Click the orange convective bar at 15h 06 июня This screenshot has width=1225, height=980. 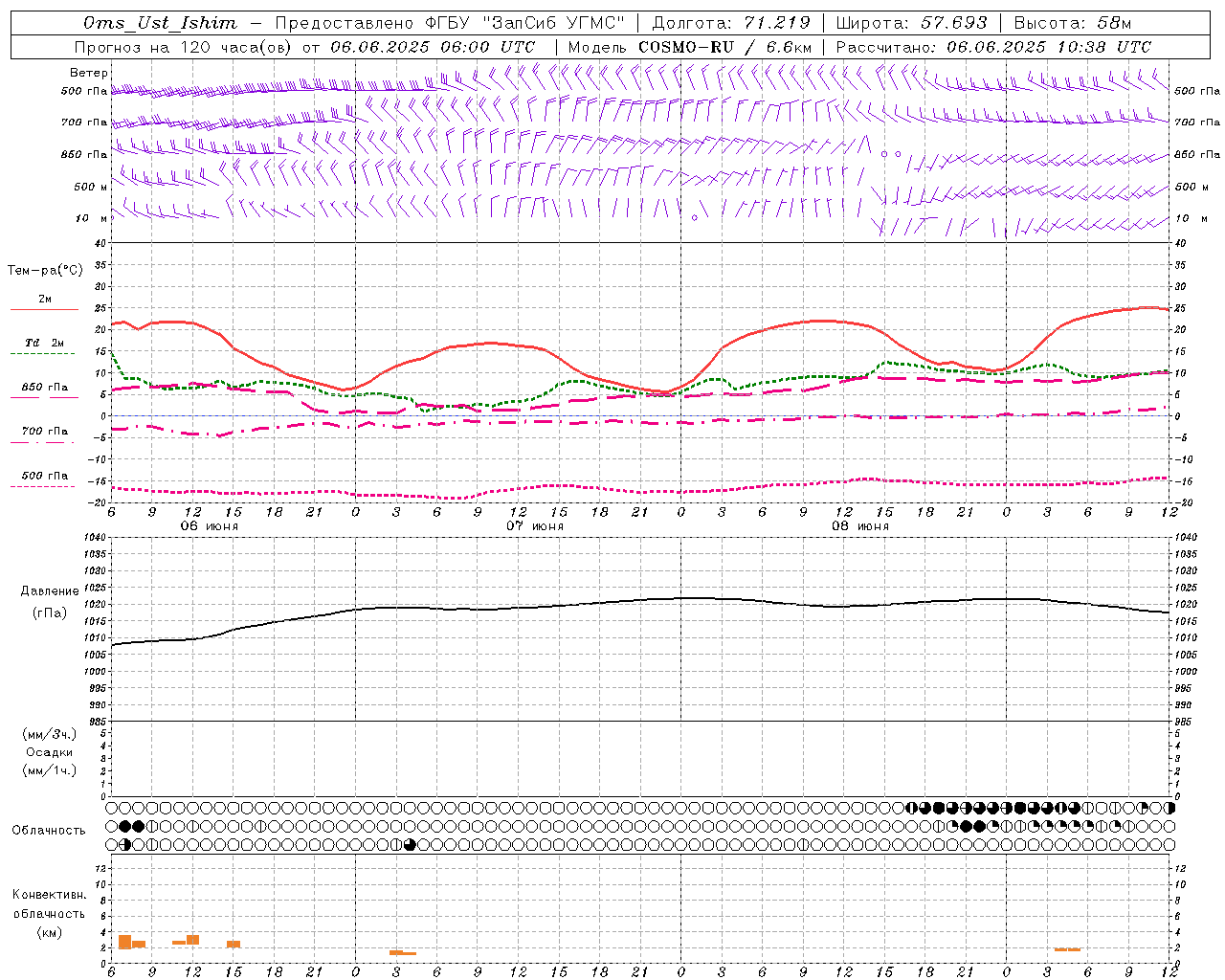(234, 945)
